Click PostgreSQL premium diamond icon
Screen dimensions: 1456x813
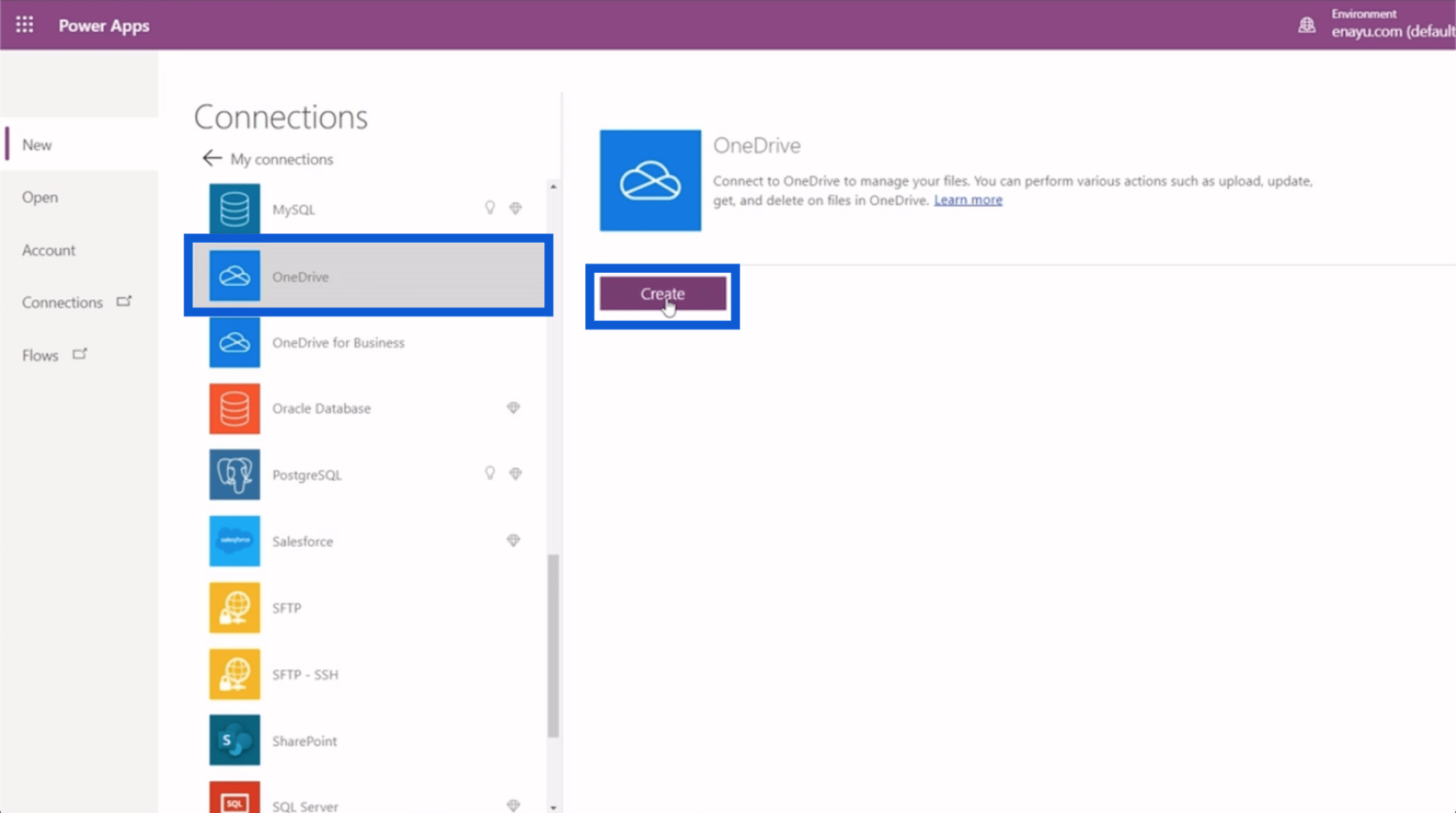pos(516,473)
